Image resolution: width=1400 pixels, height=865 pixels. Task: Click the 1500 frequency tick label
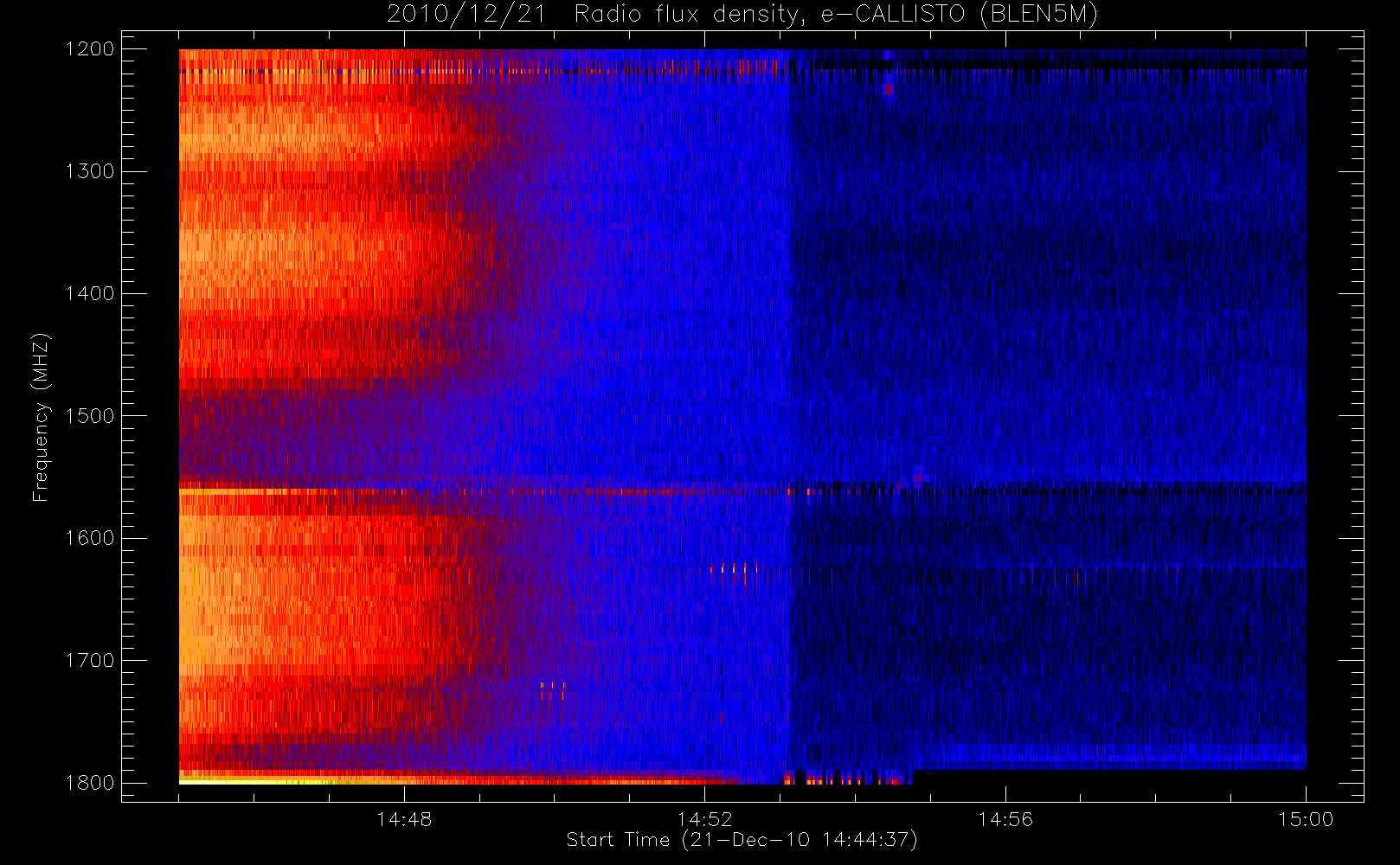coord(90,416)
